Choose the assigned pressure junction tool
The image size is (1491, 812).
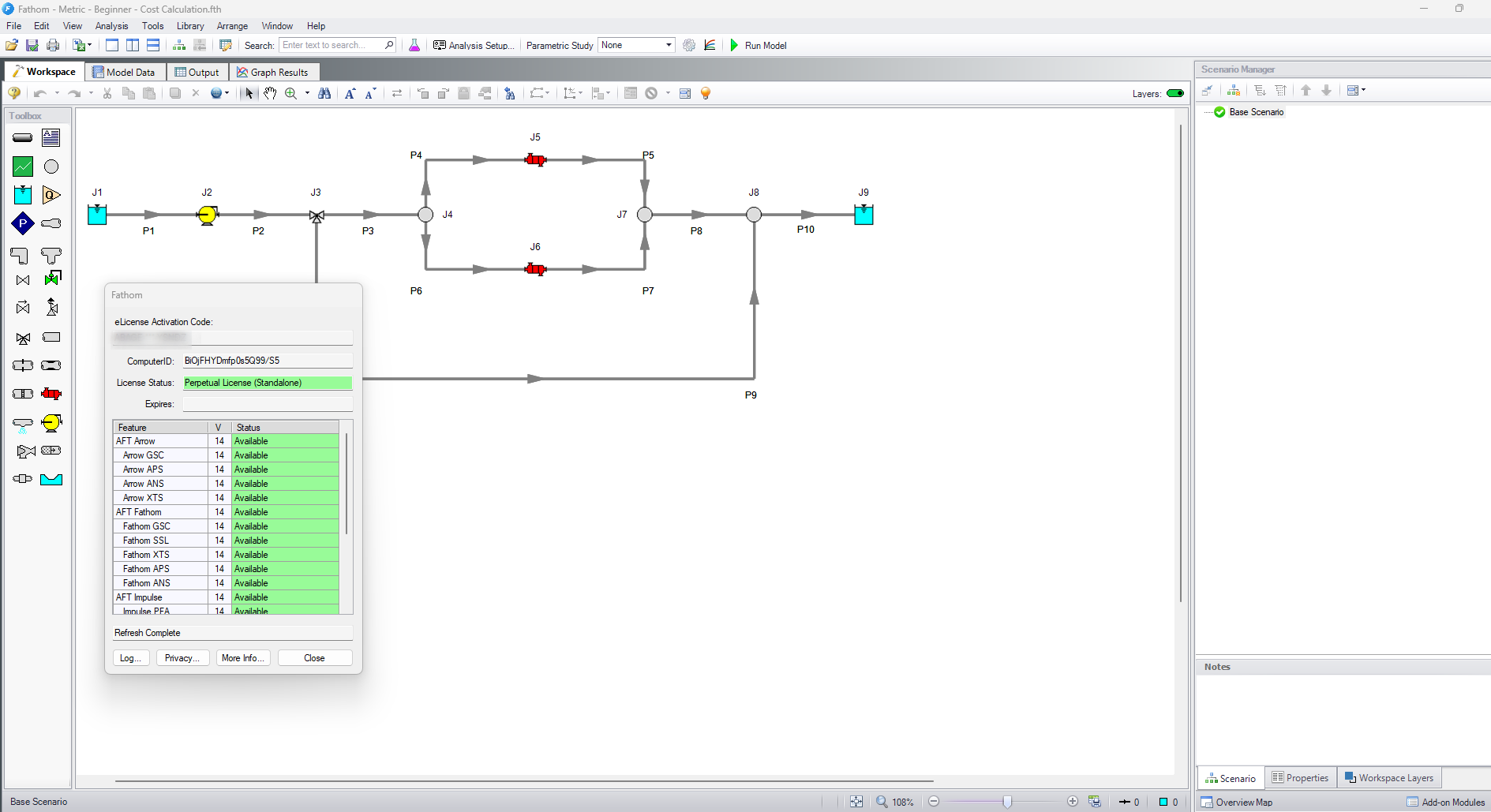point(23,224)
